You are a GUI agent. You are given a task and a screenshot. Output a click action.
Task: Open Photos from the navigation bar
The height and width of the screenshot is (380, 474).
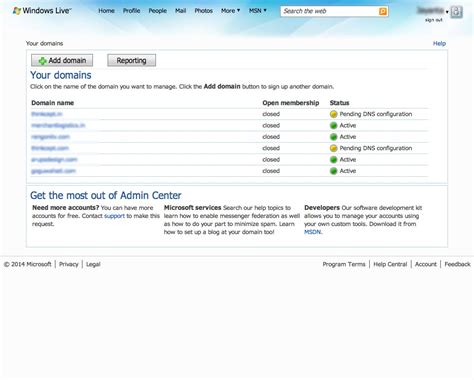(203, 11)
